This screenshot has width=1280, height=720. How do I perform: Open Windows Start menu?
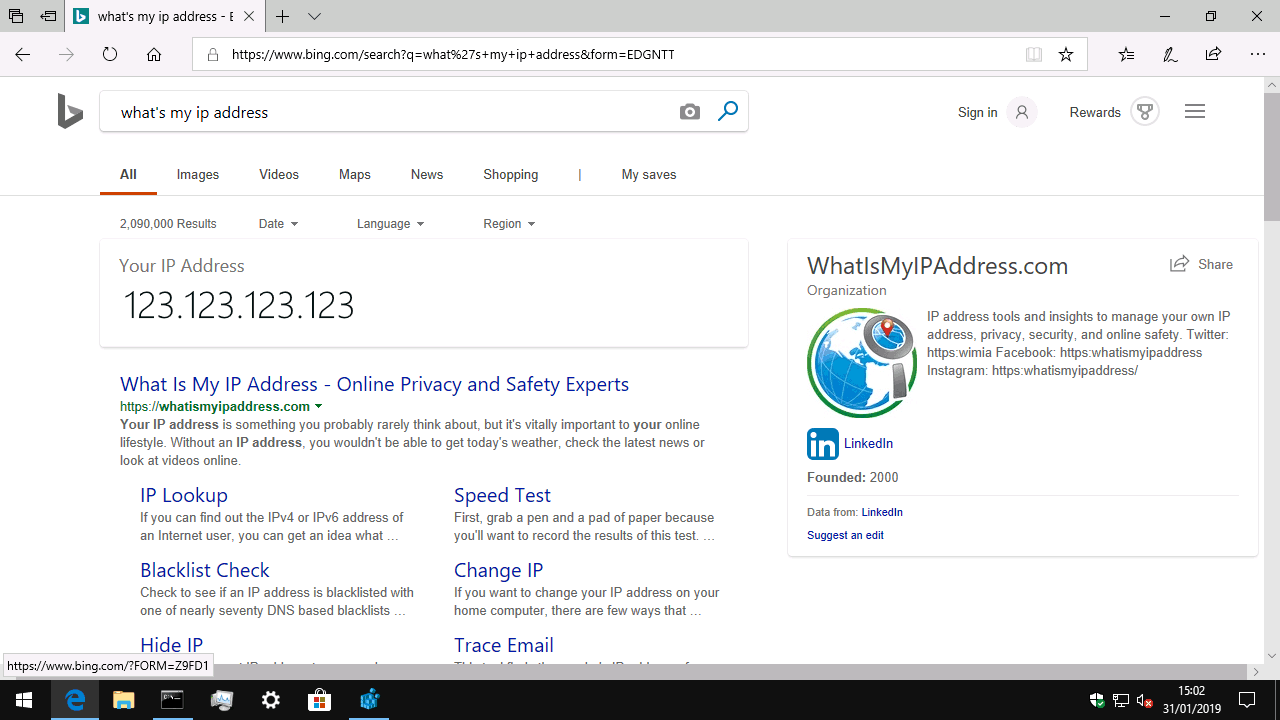[24, 700]
